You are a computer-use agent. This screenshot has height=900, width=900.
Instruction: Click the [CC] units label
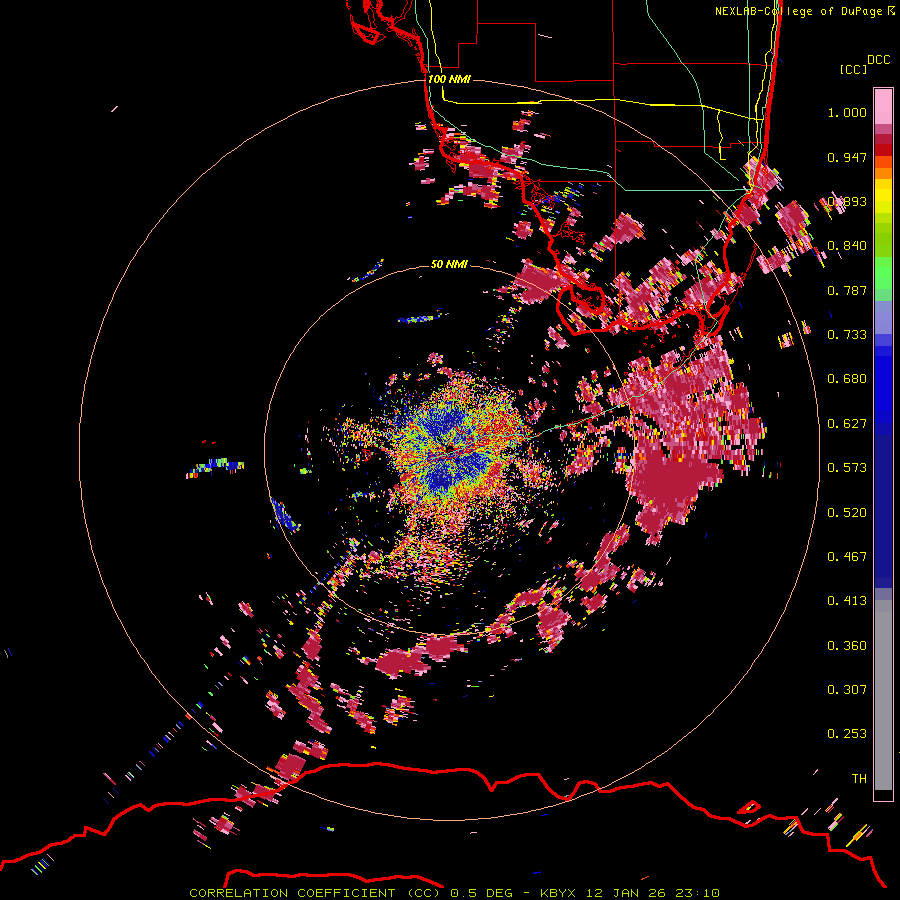pyautogui.click(x=853, y=69)
